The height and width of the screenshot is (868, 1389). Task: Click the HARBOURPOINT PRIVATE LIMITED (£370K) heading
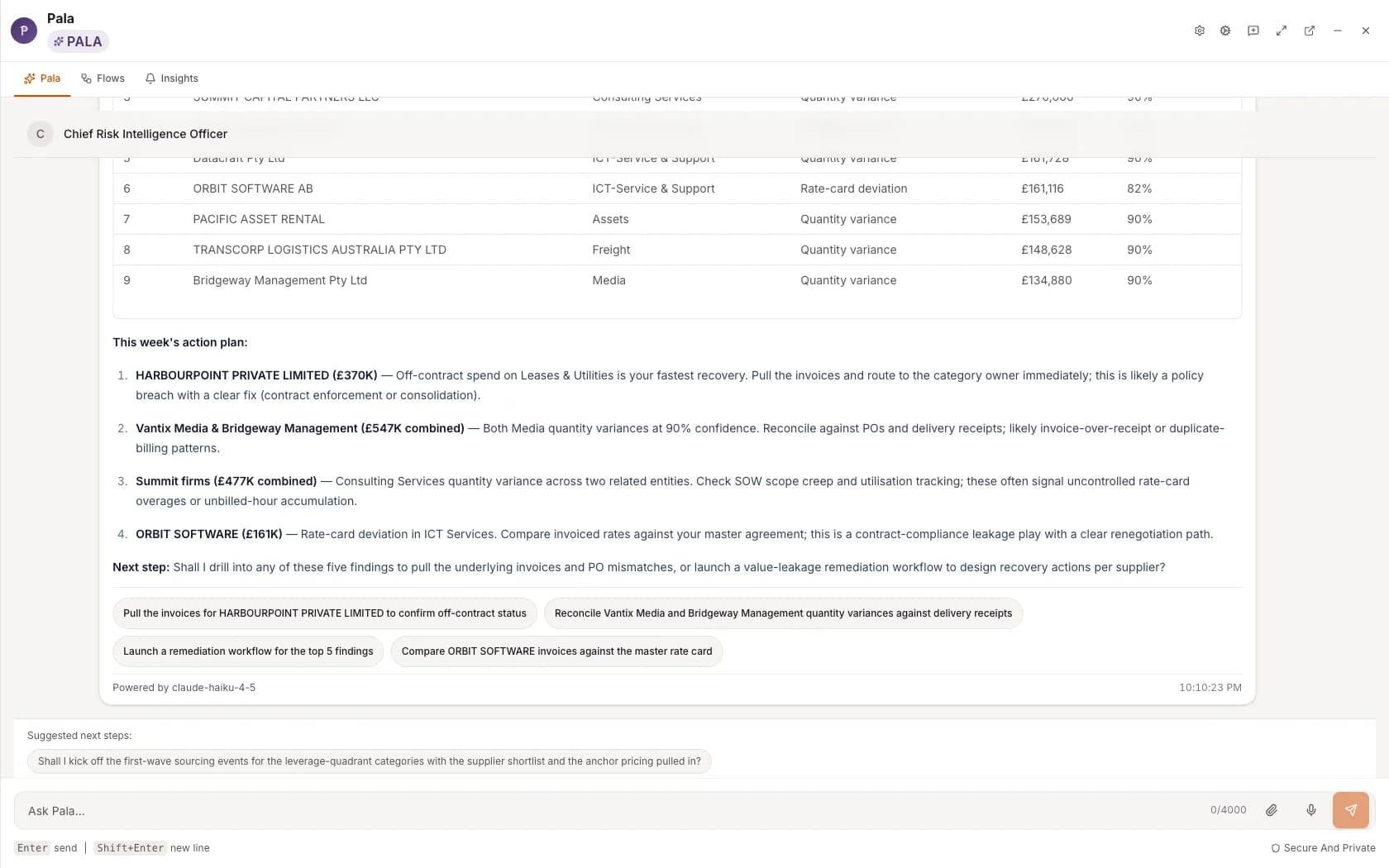256,375
